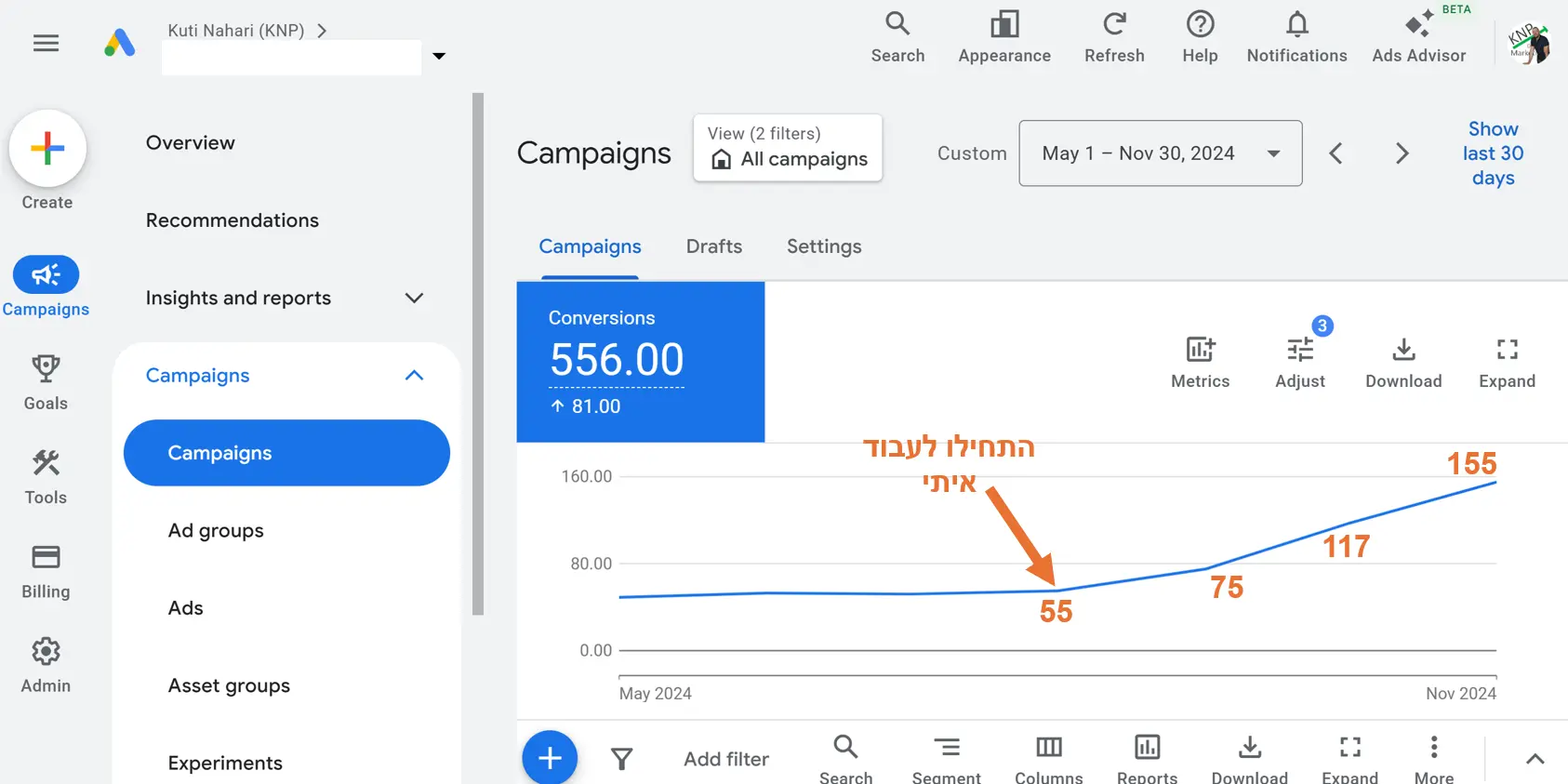The width and height of the screenshot is (1568, 784).
Task: Open the More options menu
Action: tap(1434, 759)
